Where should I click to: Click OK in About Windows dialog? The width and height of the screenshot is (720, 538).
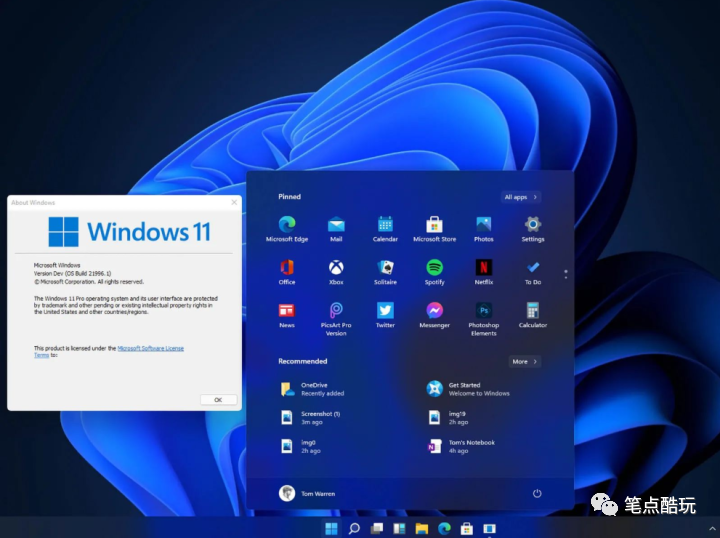click(x=218, y=399)
